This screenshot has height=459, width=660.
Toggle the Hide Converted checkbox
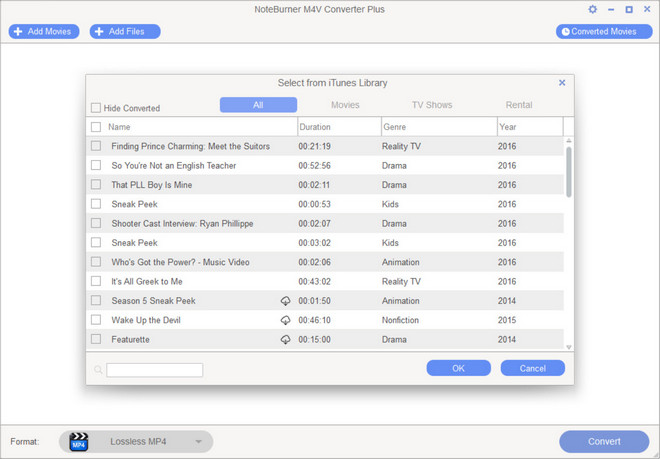96,108
